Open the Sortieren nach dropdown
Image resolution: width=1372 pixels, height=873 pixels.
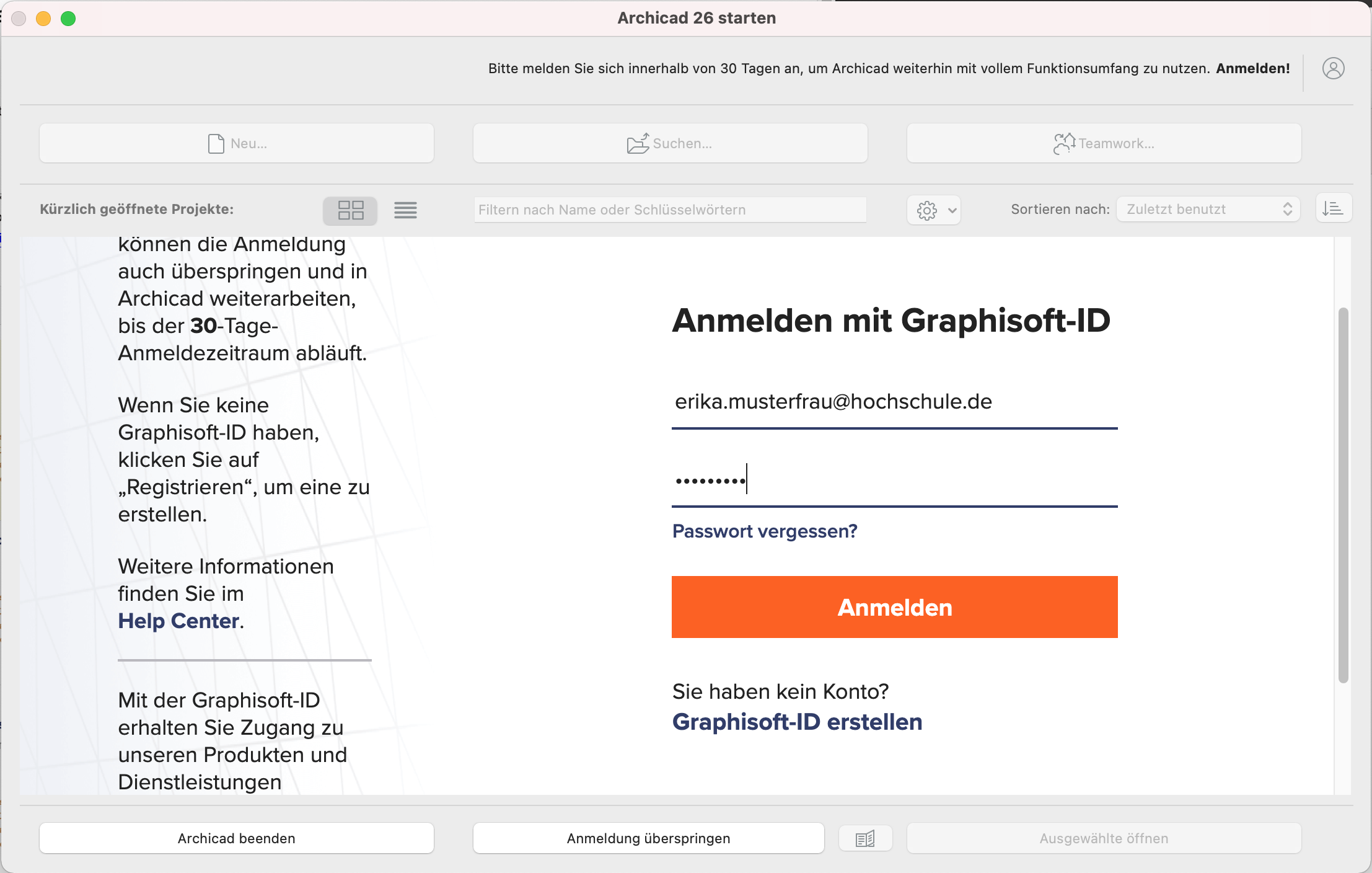[1208, 210]
